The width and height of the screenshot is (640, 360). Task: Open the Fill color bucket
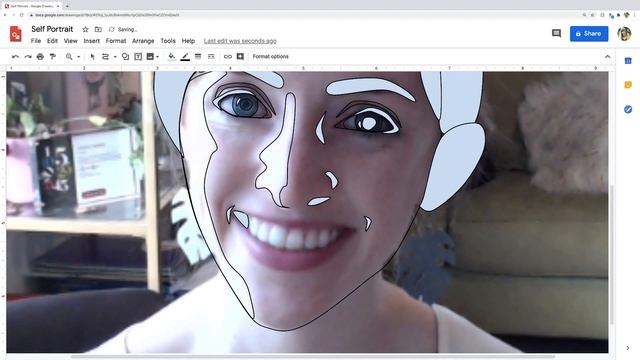coord(172,57)
